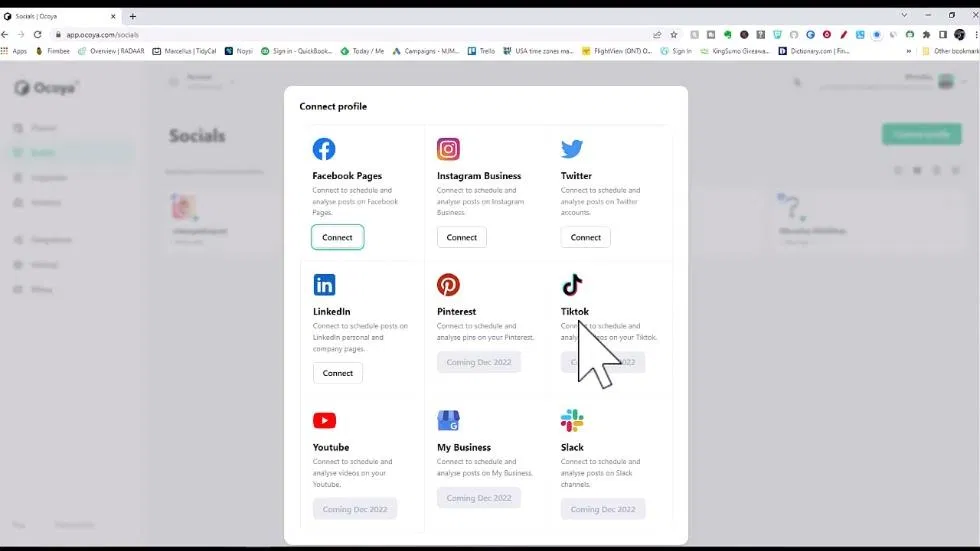Click the Instagram logo icon

(x=448, y=149)
